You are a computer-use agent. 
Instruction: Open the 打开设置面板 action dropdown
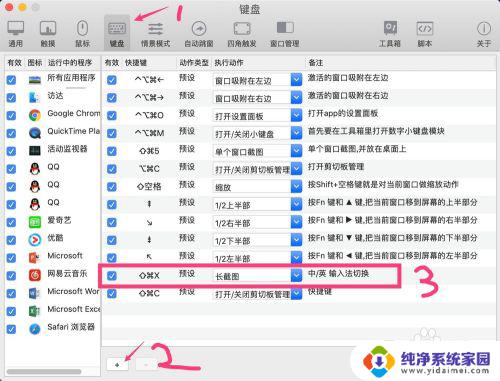coord(296,116)
